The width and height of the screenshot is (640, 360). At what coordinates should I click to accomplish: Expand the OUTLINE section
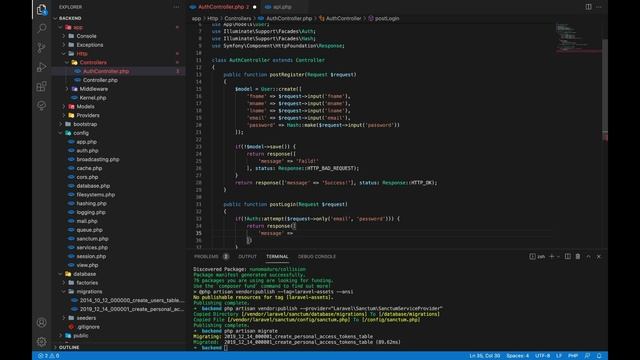[69, 347]
